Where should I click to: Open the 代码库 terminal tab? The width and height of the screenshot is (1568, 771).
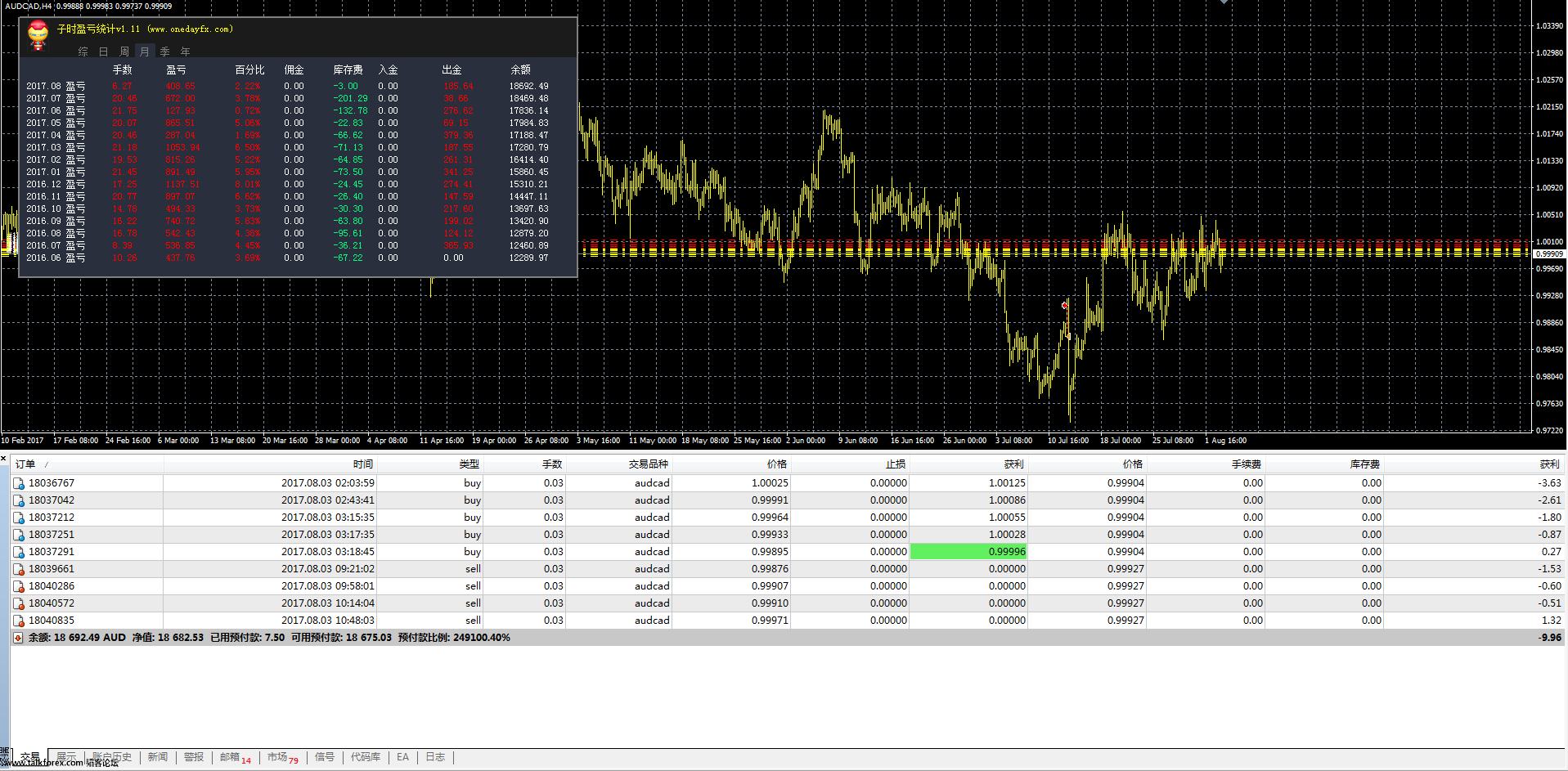click(x=366, y=757)
